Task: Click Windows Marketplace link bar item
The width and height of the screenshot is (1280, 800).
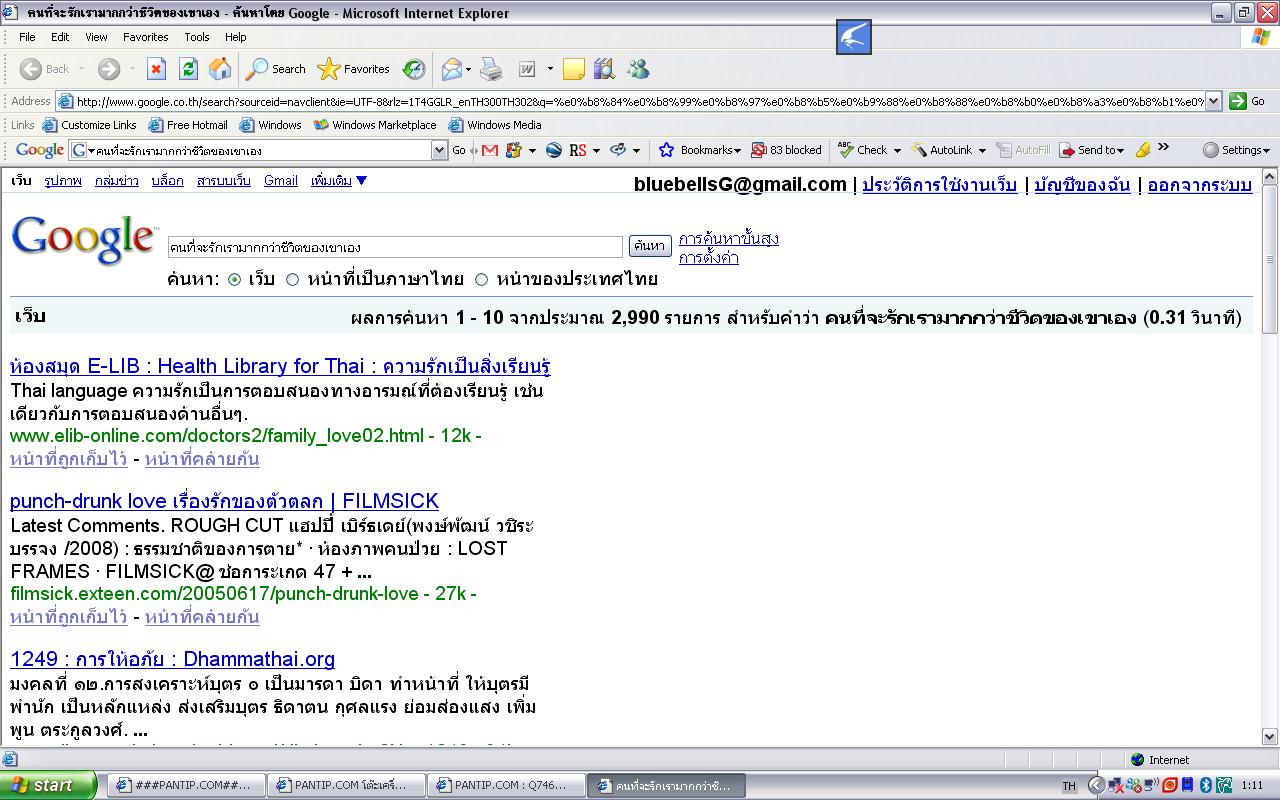Action: [x=375, y=125]
